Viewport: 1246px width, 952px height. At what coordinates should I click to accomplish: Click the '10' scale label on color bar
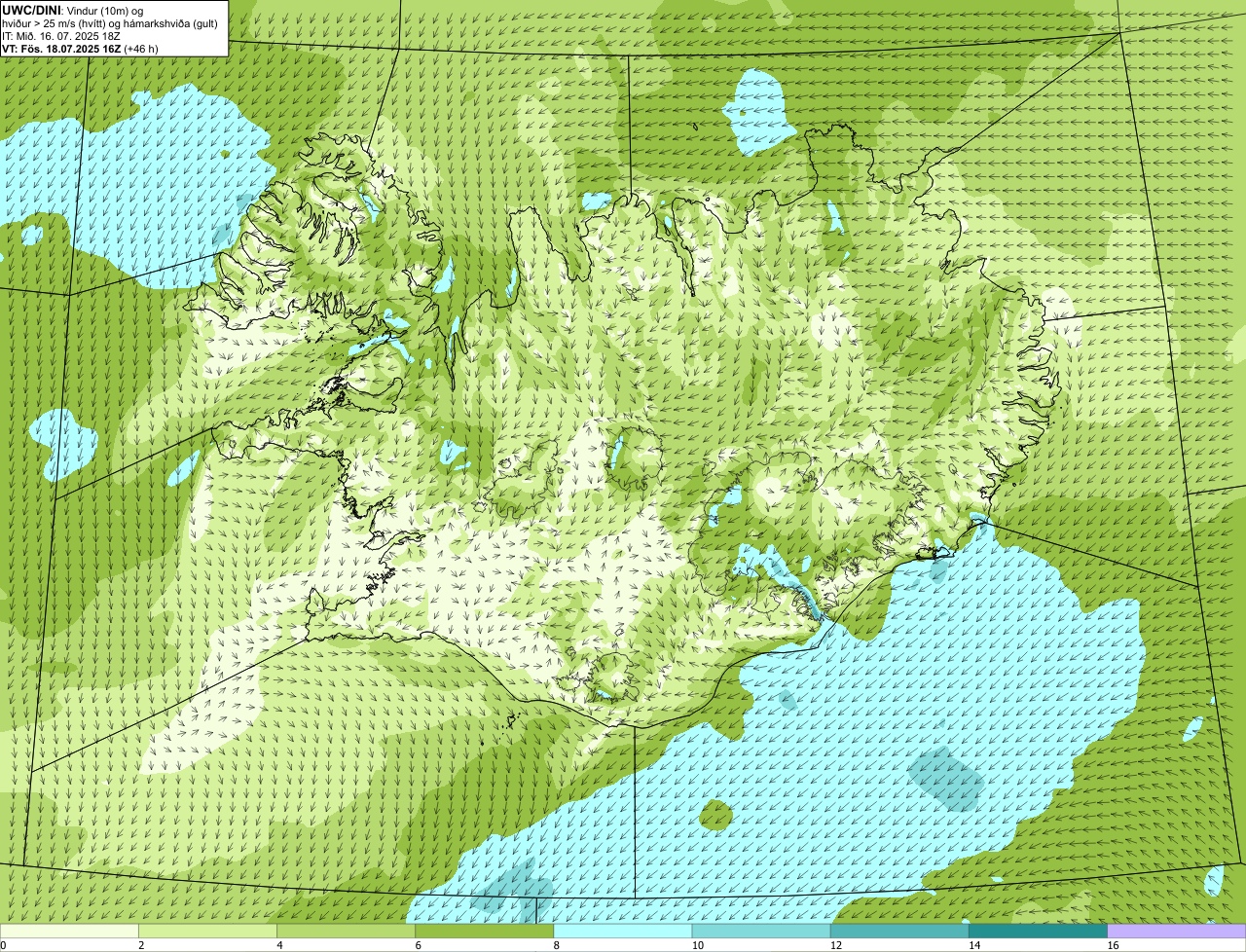[x=698, y=945]
